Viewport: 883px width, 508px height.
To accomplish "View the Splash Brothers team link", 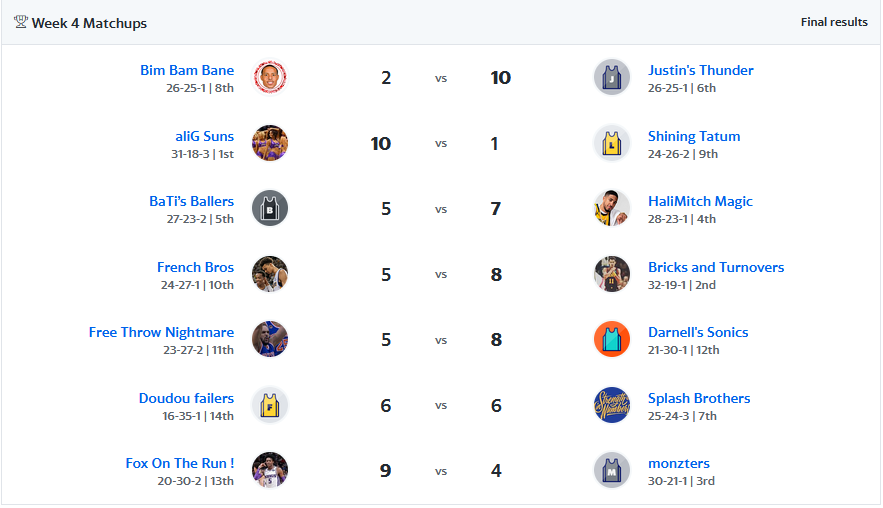I will pos(699,398).
